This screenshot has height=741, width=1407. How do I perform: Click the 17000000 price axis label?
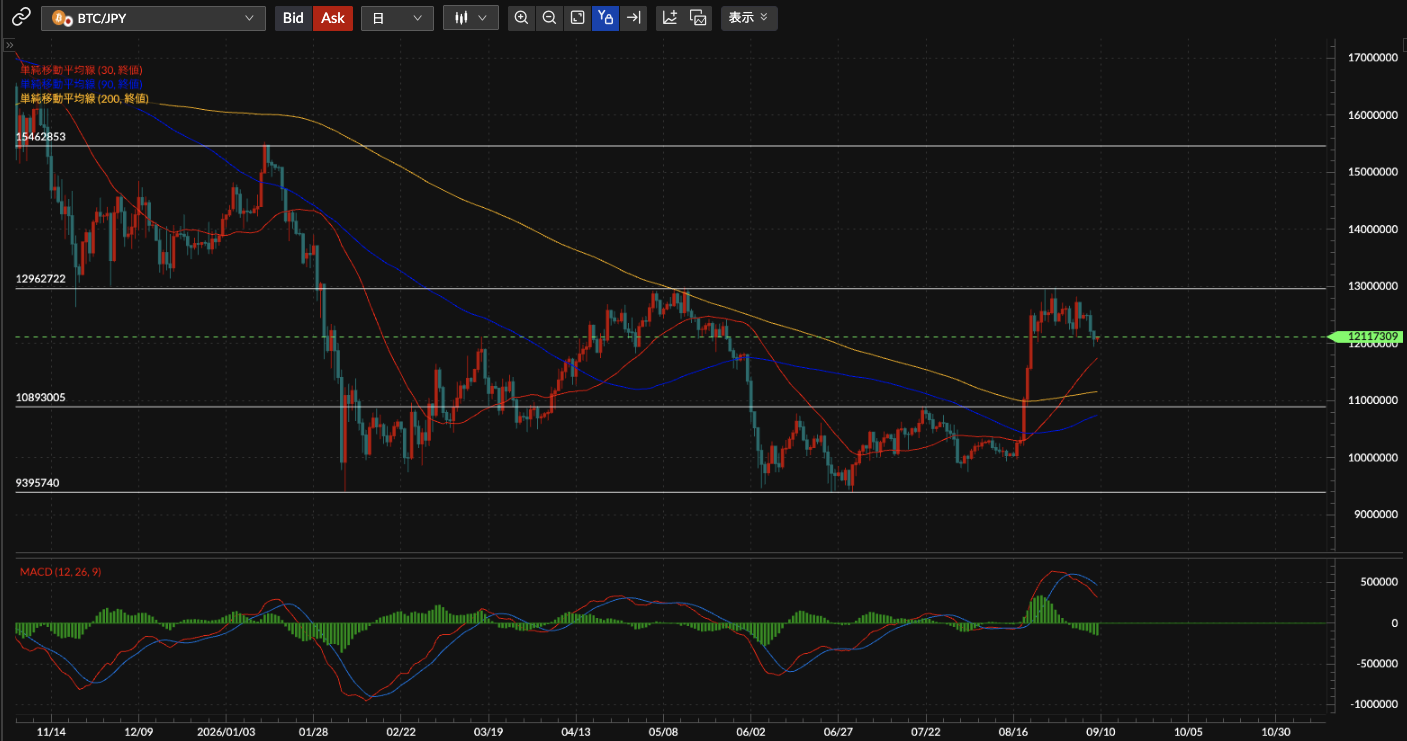[1372, 58]
